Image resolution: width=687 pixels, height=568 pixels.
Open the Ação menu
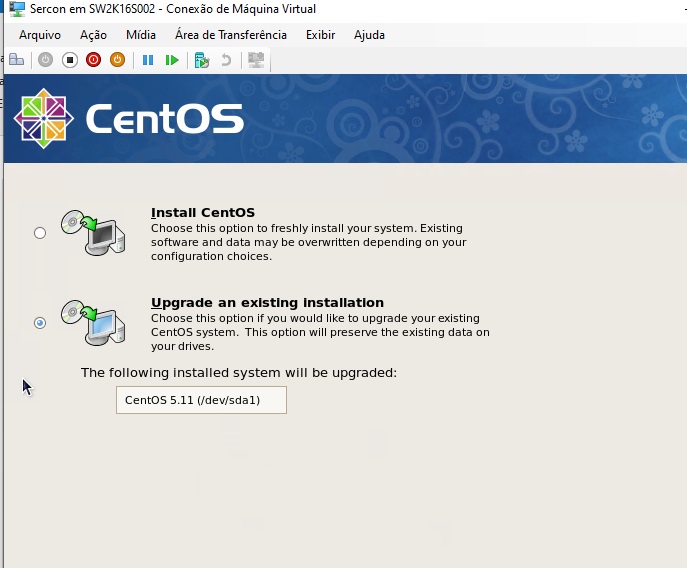tap(93, 35)
